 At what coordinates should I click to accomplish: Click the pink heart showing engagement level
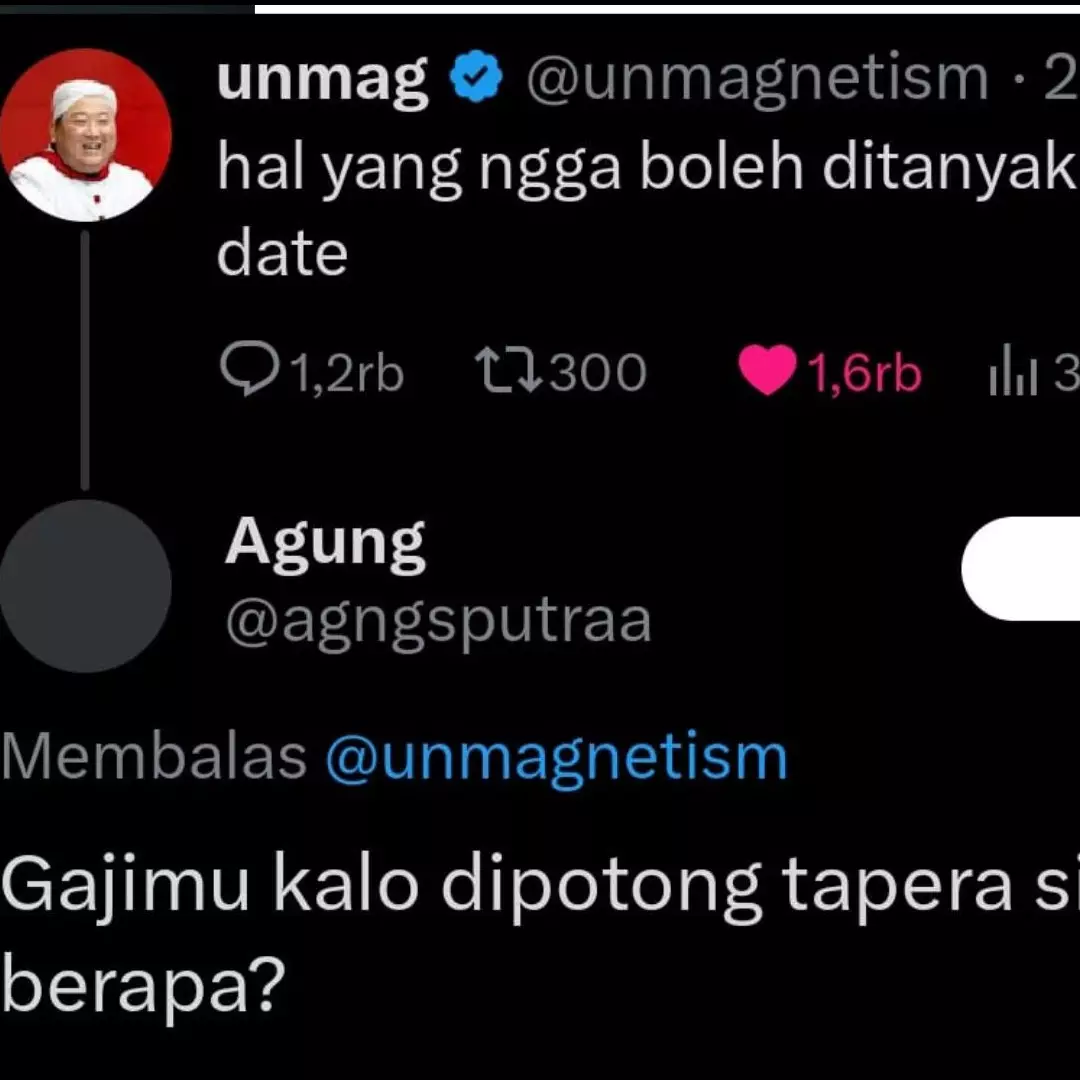point(766,370)
